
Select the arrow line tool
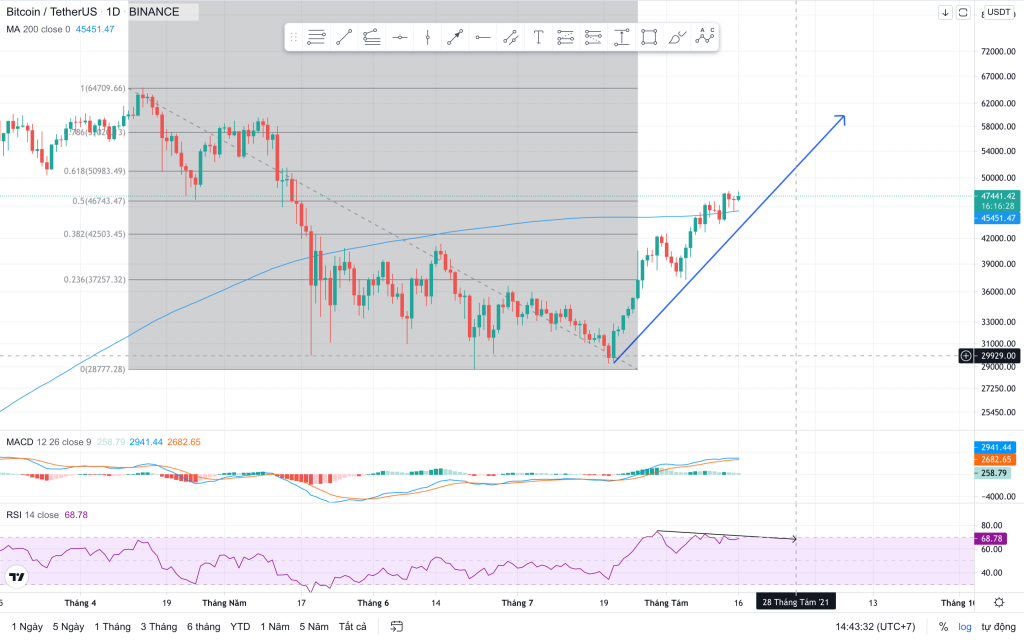click(x=455, y=38)
